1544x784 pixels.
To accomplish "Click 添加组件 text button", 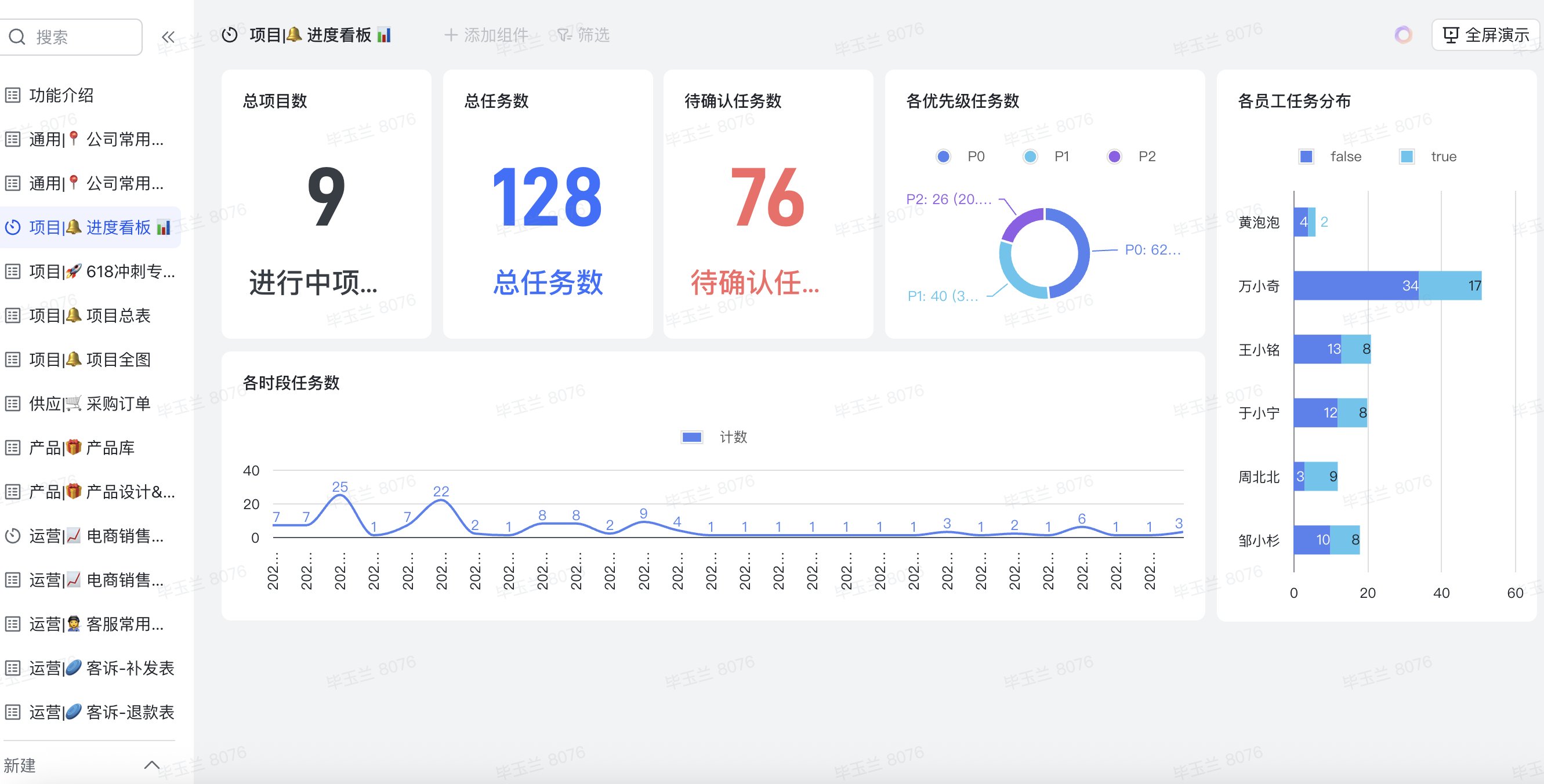I will pos(496,35).
